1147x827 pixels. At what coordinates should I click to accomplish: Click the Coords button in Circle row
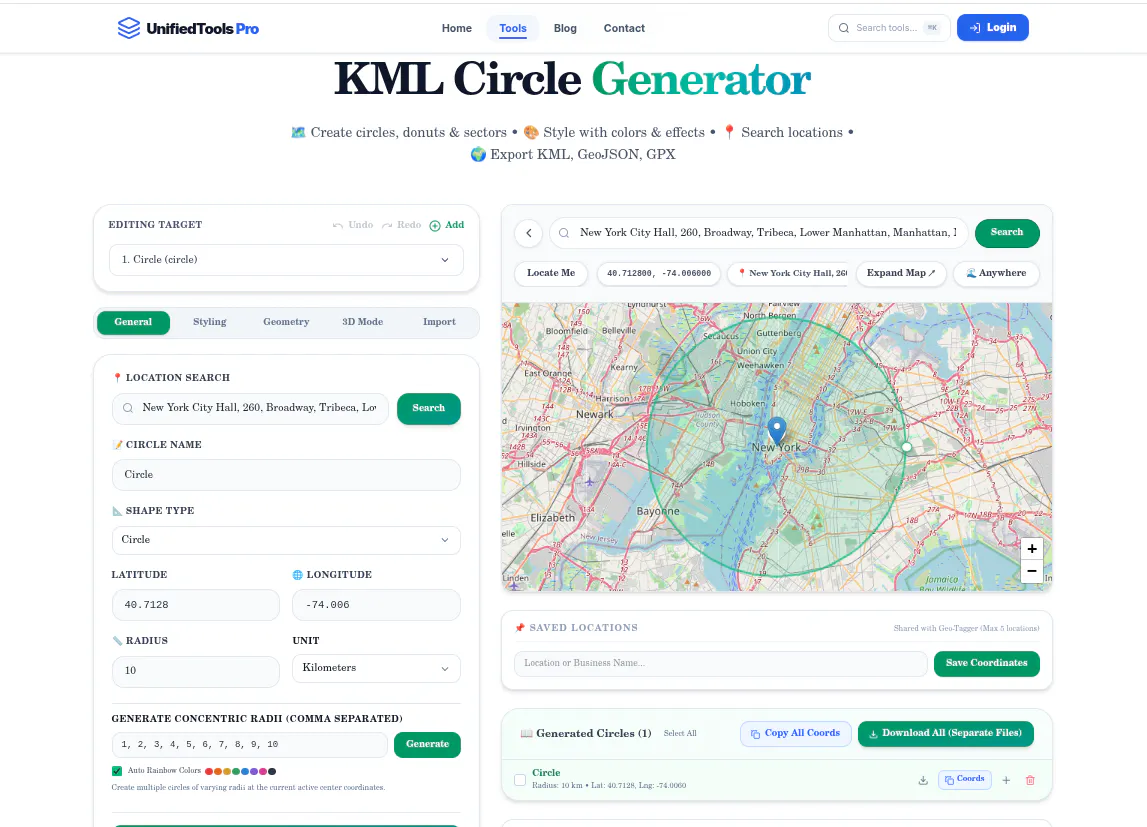tap(964, 779)
